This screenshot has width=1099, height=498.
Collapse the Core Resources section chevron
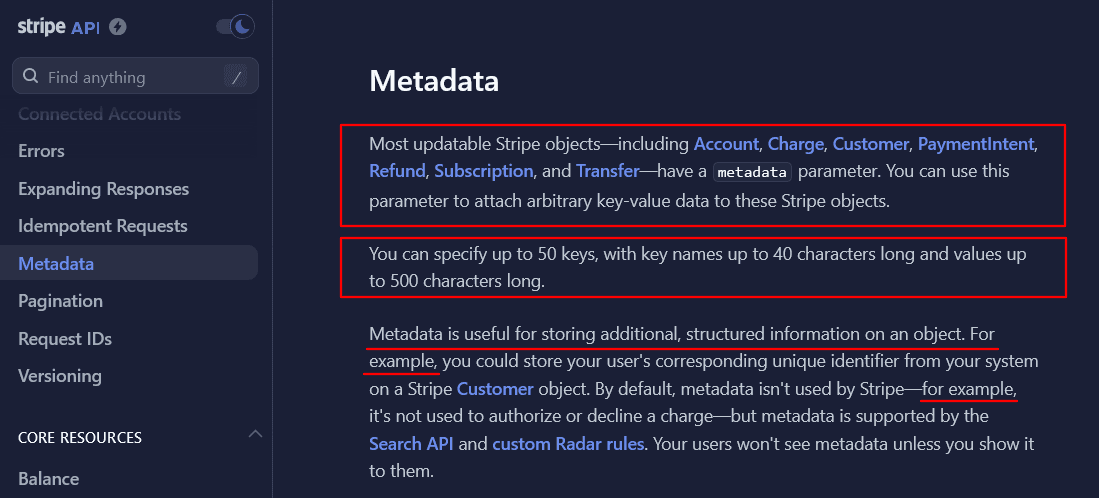point(255,434)
